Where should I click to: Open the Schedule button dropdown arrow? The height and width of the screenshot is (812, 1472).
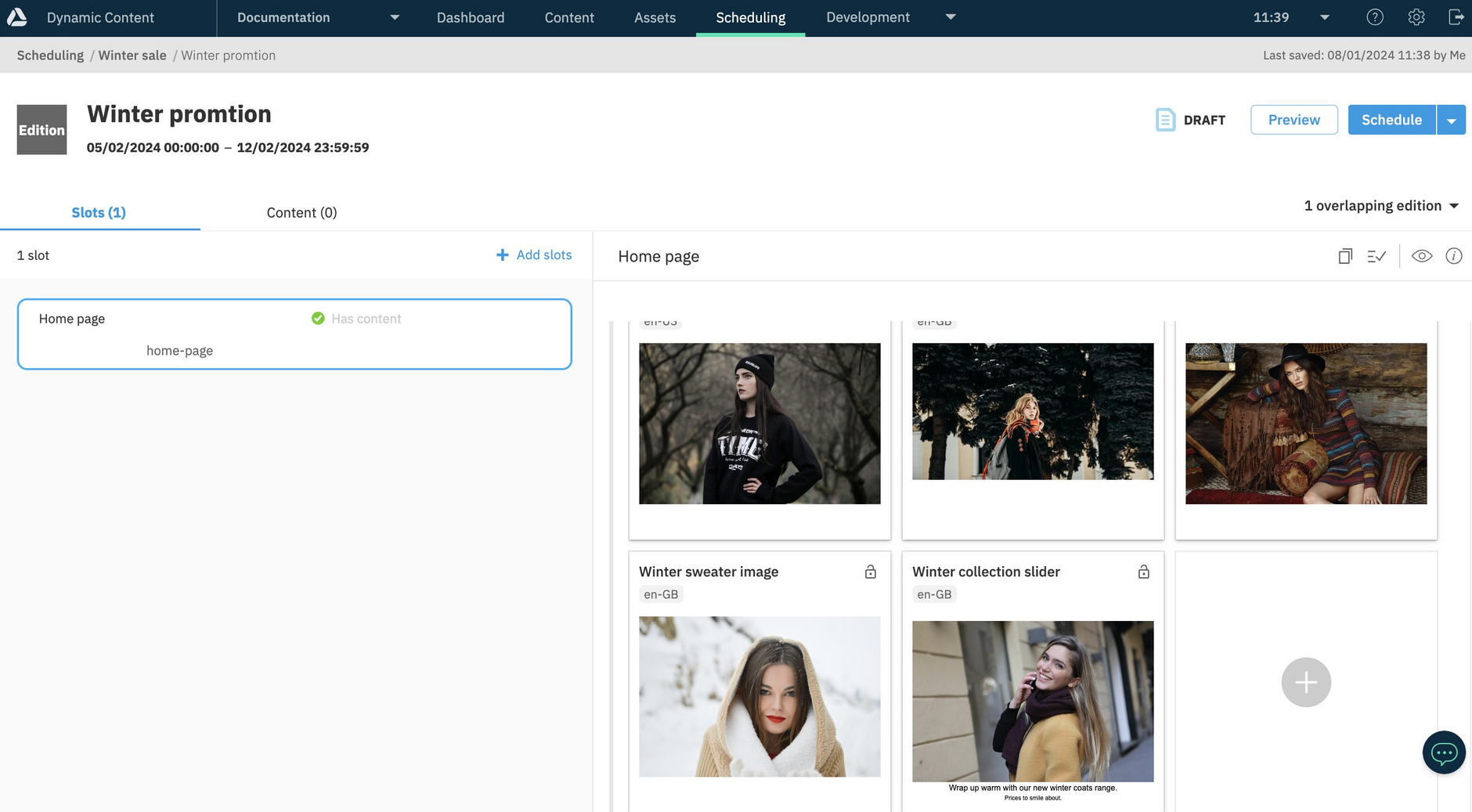click(x=1451, y=120)
